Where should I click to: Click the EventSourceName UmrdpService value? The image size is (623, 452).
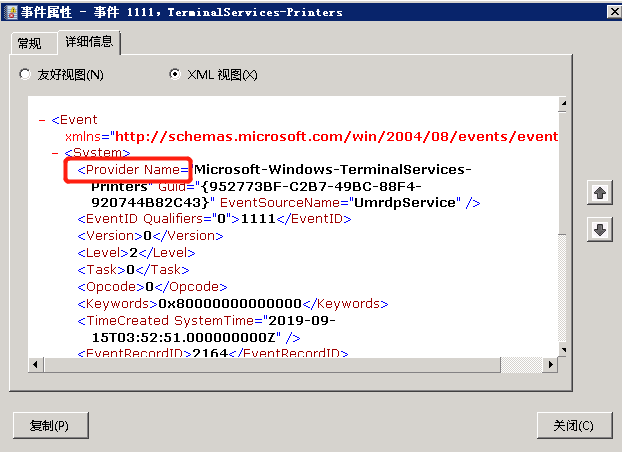click(404, 203)
